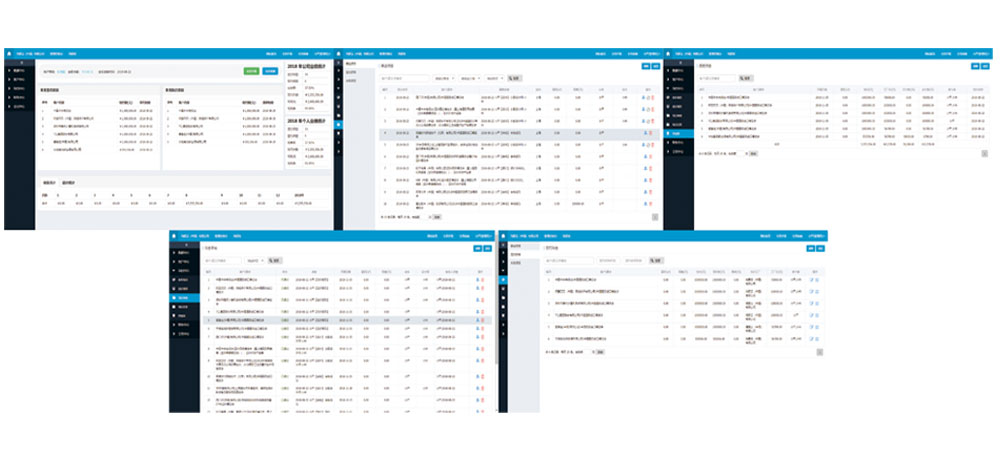Click the green button on the dashboard filter bar

[251, 71]
